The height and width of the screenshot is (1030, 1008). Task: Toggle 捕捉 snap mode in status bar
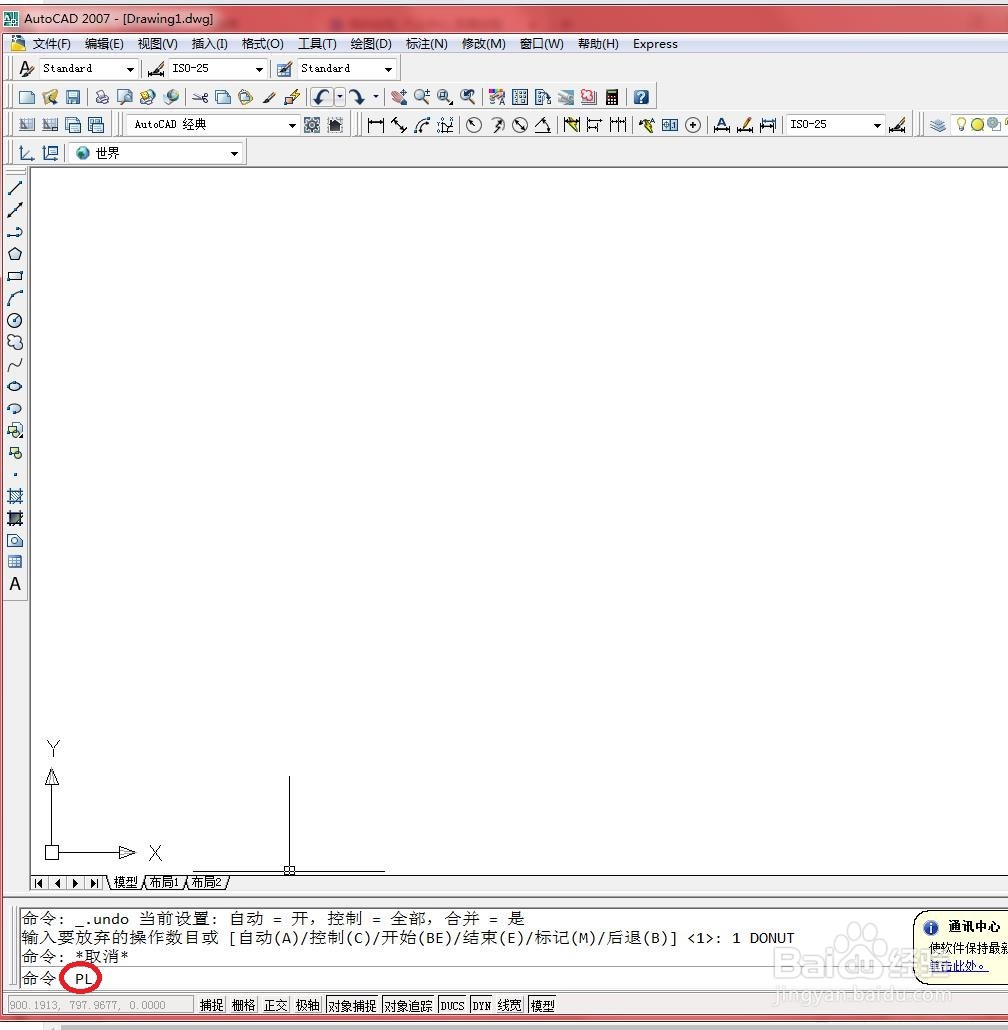(x=211, y=1005)
